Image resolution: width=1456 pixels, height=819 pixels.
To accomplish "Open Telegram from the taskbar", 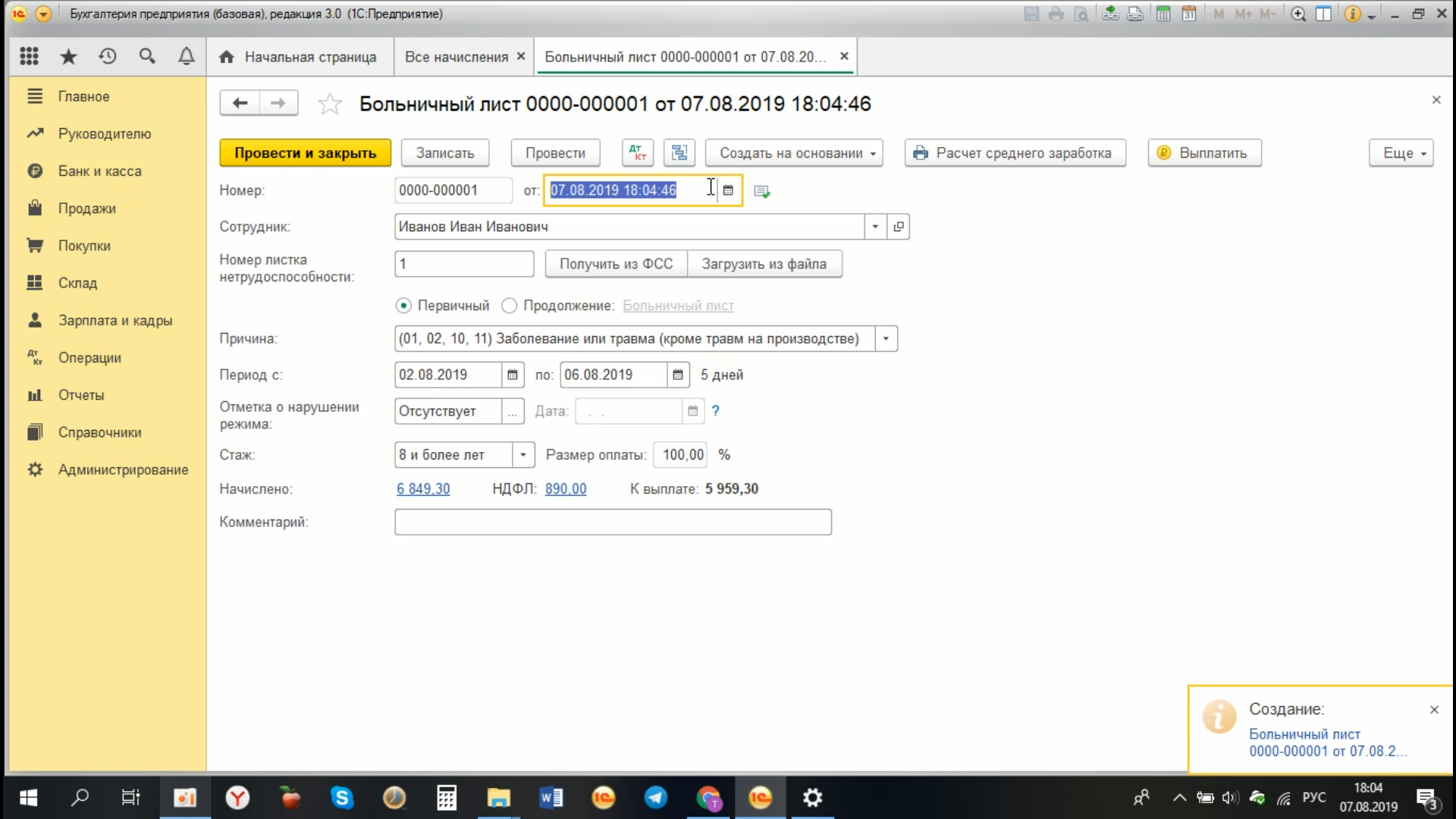I will point(655,798).
